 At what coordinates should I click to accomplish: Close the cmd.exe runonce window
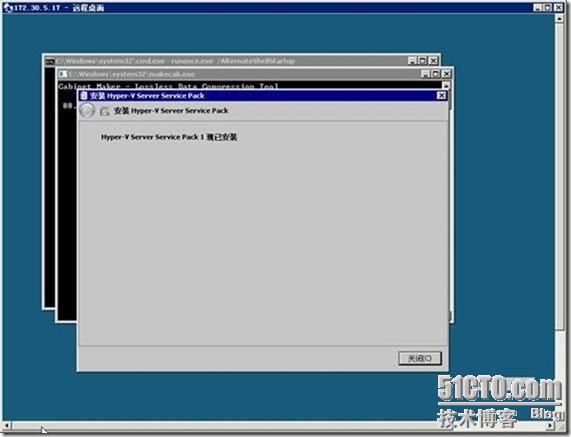click(433, 61)
